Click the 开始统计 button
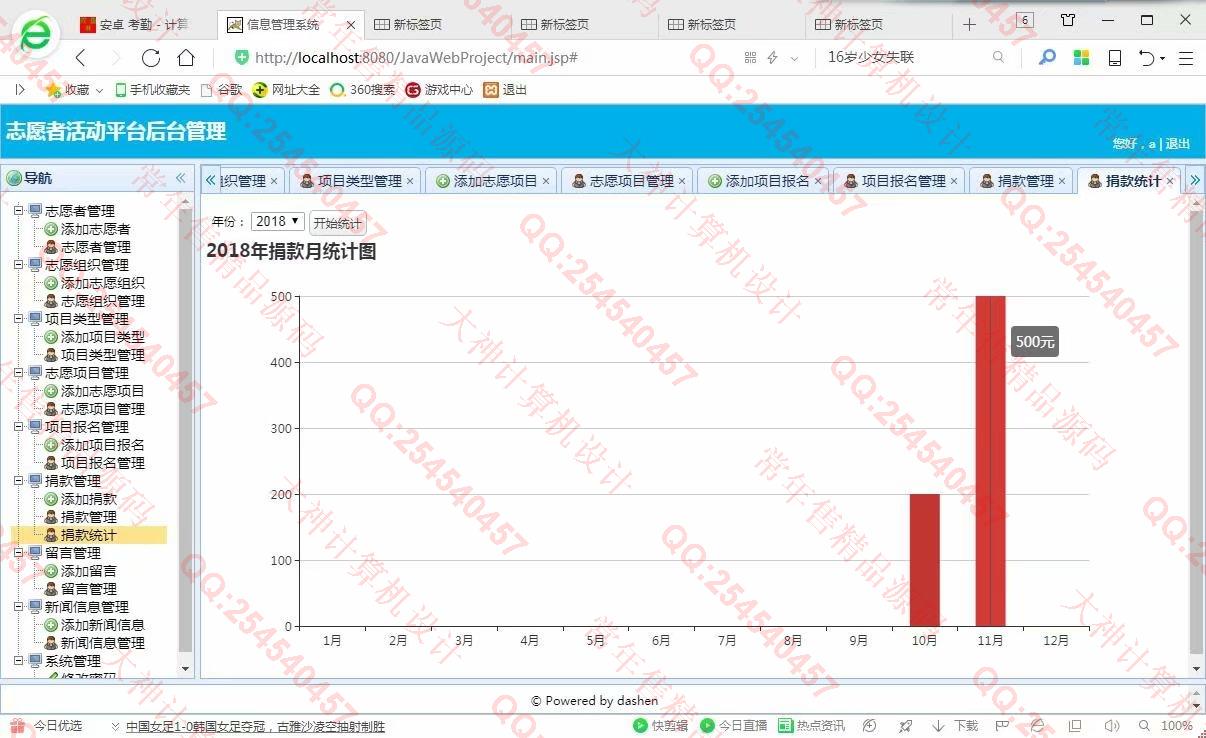Image resolution: width=1206 pixels, height=738 pixels. click(338, 223)
